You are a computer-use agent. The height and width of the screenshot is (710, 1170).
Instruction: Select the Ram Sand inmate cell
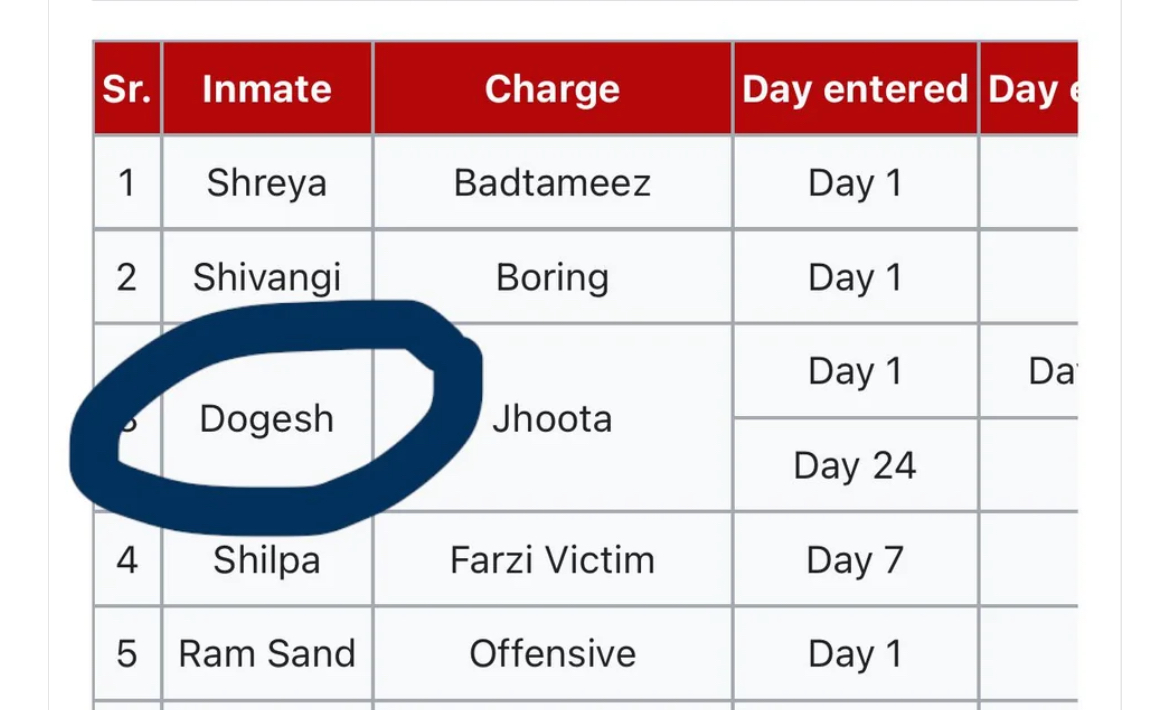click(267, 653)
